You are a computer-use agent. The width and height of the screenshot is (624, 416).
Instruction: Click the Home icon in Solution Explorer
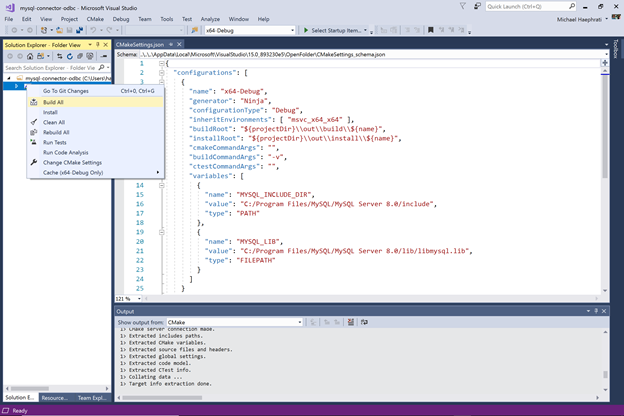[30, 56]
